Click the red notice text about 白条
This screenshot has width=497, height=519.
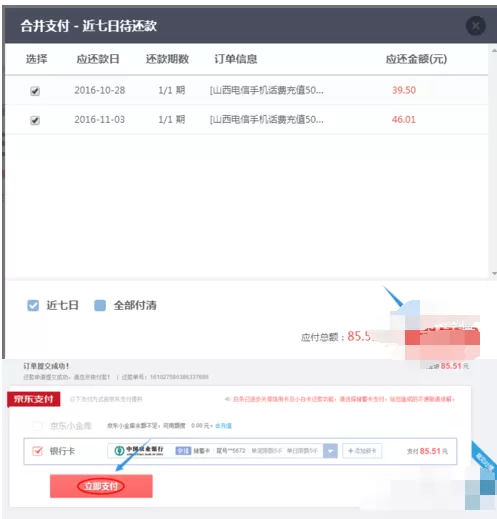click(x=344, y=399)
